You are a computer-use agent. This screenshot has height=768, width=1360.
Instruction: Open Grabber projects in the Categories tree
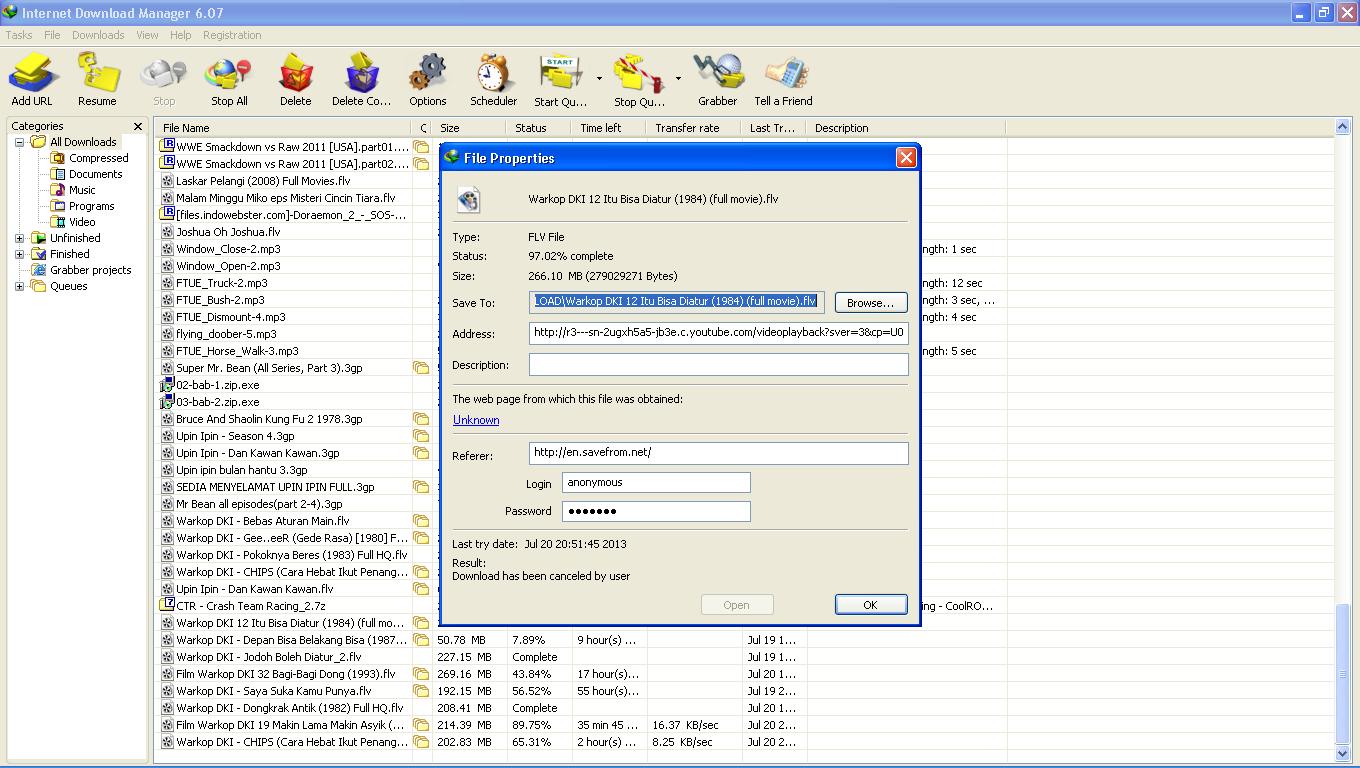pyautogui.click(x=90, y=270)
